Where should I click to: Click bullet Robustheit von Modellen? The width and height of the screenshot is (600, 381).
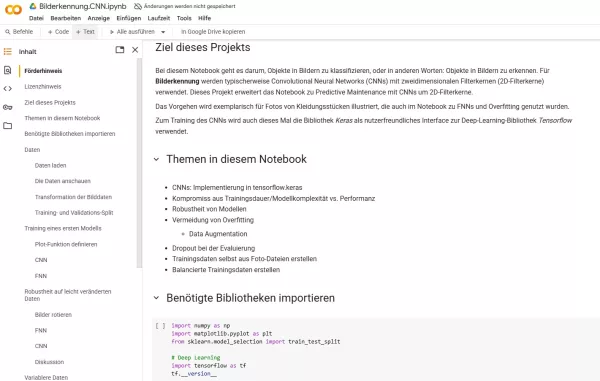click(x=209, y=209)
